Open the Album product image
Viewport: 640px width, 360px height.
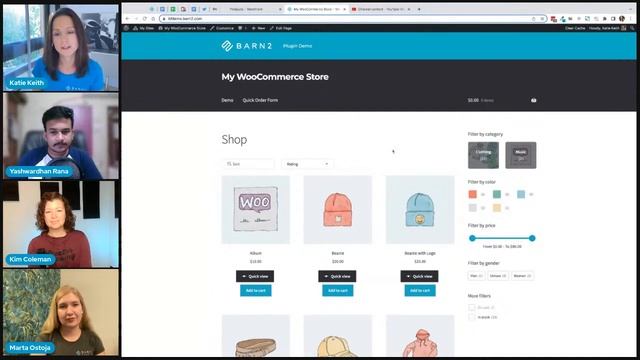pos(256,210)
